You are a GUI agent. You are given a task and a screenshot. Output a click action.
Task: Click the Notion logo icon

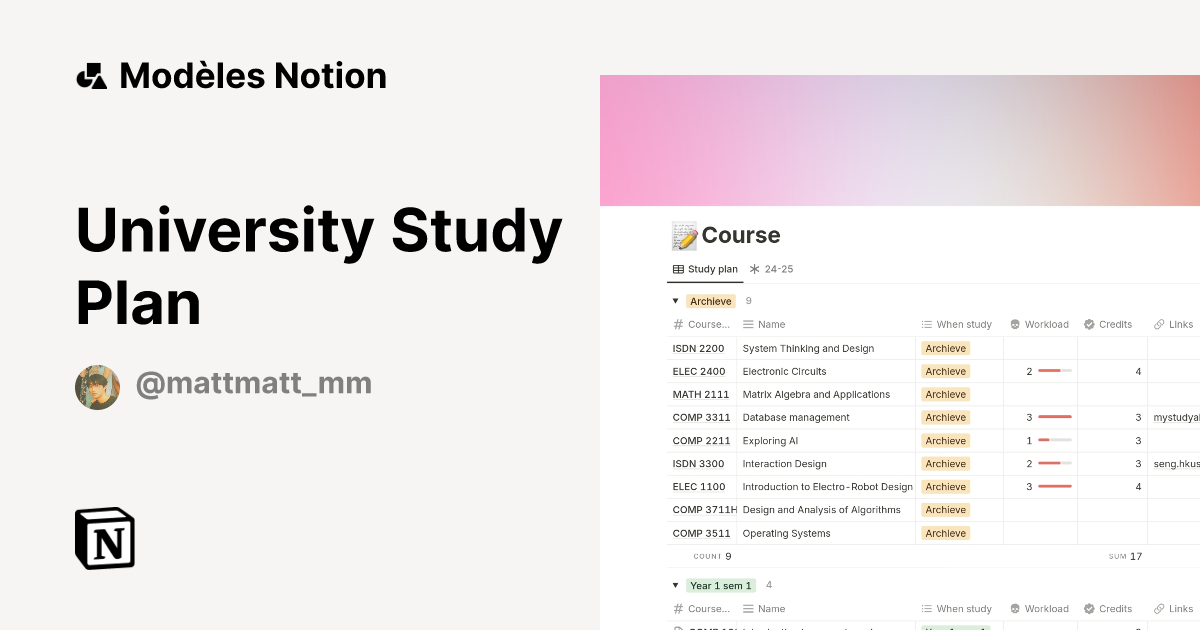105,538
